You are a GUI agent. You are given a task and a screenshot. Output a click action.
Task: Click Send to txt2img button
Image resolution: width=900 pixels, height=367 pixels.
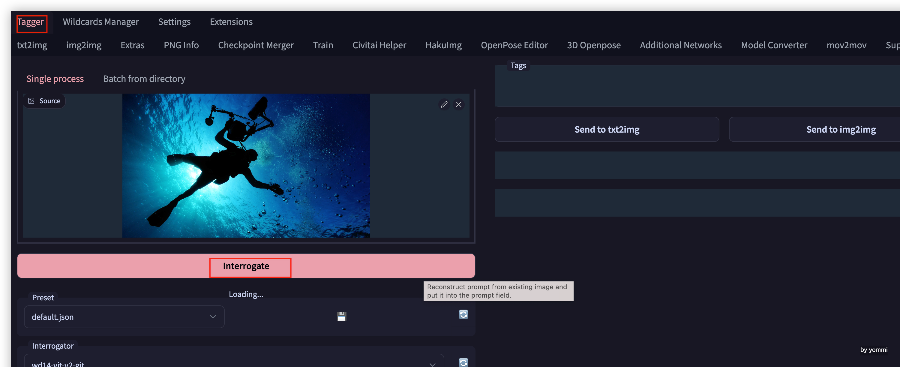pos(607,130)
